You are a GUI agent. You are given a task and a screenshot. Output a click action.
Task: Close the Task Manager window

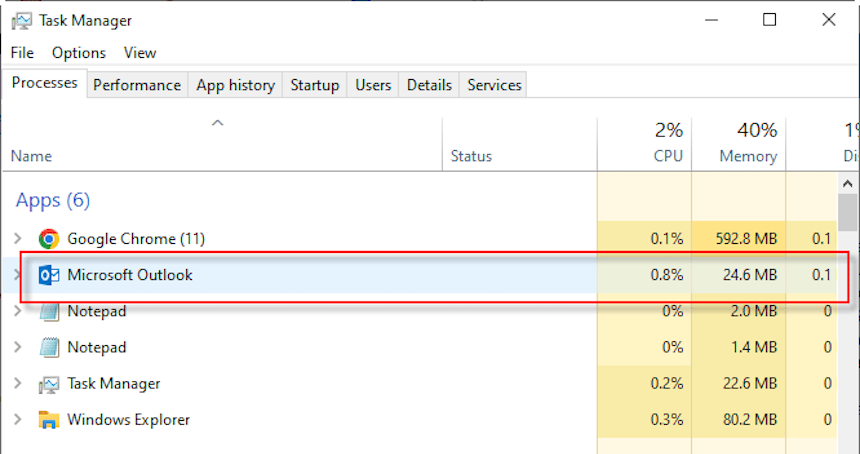tap(829, 20)
